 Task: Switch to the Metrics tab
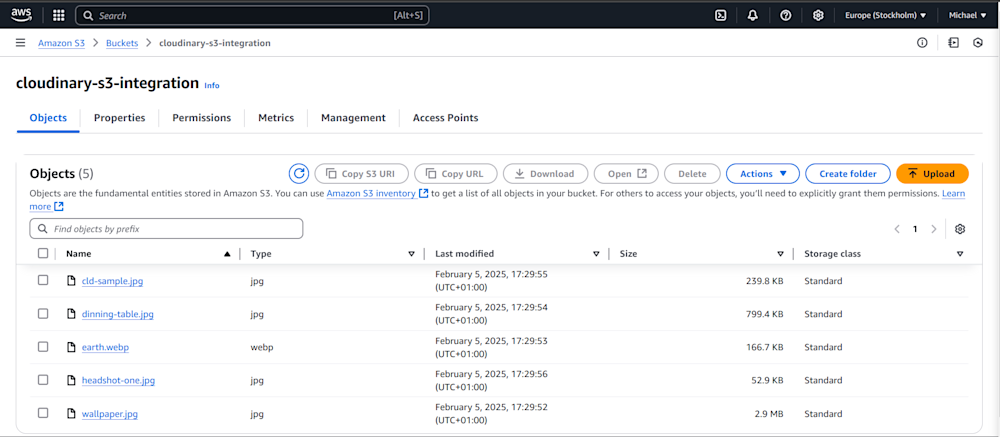pyautogui.click(x=276, y=118)
